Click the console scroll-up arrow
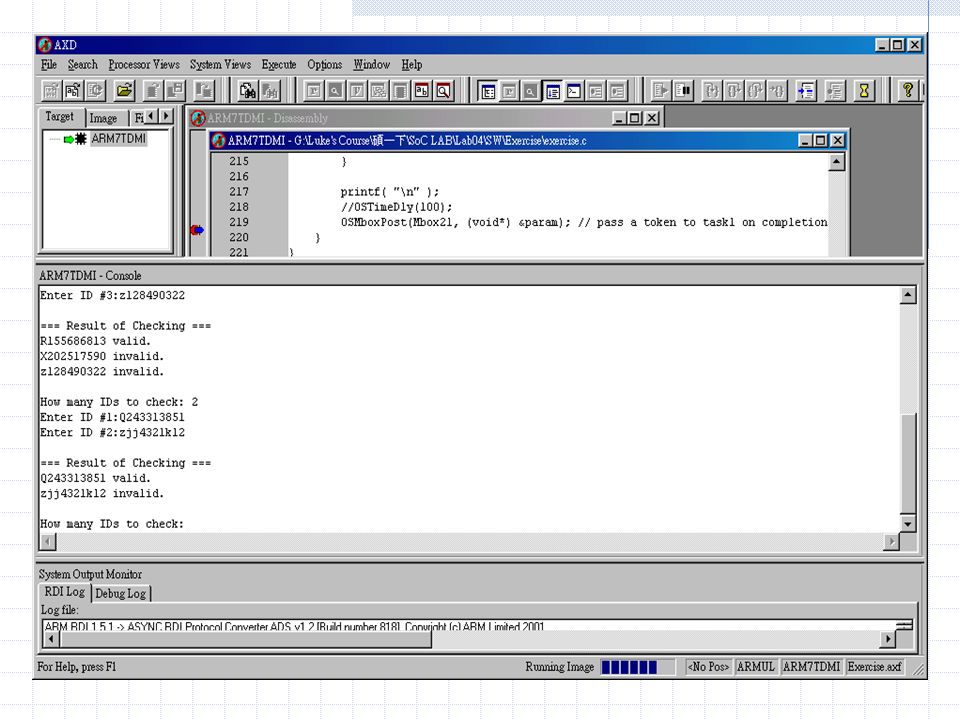This screenshot has height=720, width=960. tap(908, 295)
